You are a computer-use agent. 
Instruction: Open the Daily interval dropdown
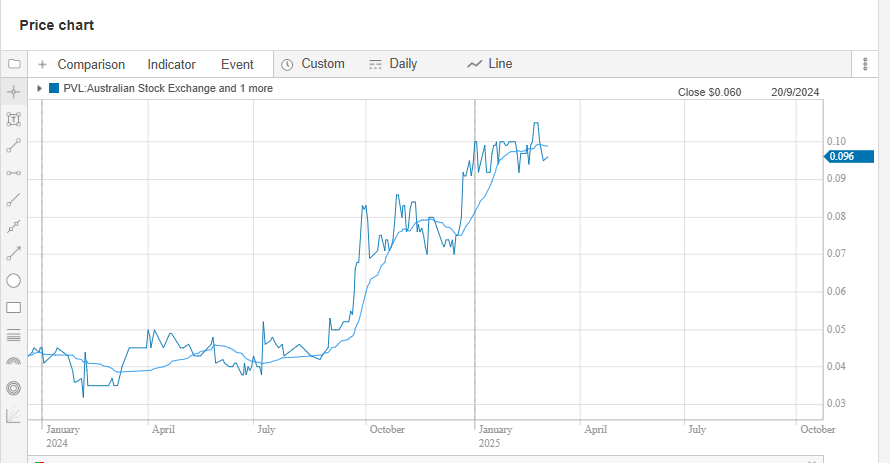pos(393,64)
